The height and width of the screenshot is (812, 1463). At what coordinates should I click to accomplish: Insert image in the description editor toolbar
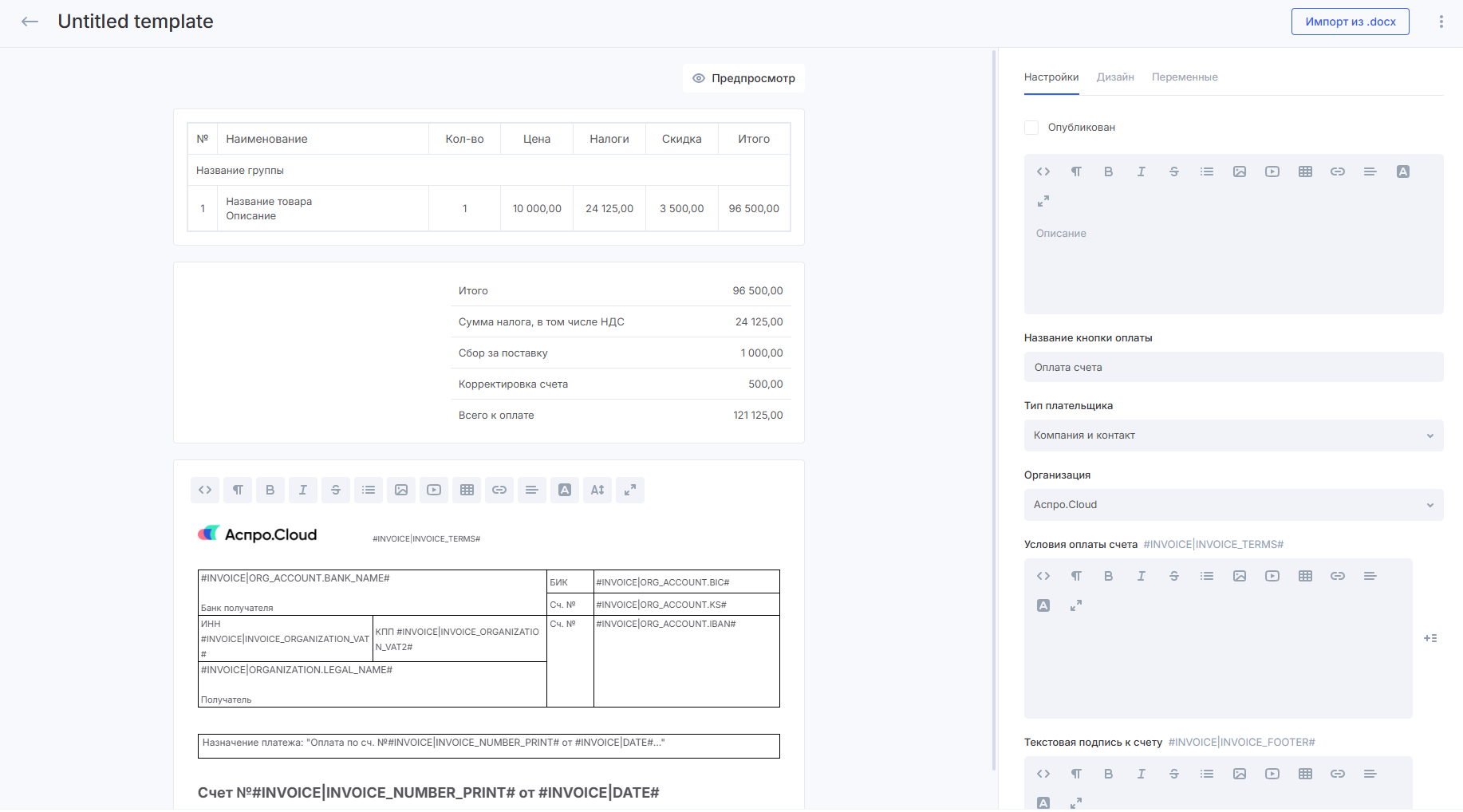(1239, 171)
